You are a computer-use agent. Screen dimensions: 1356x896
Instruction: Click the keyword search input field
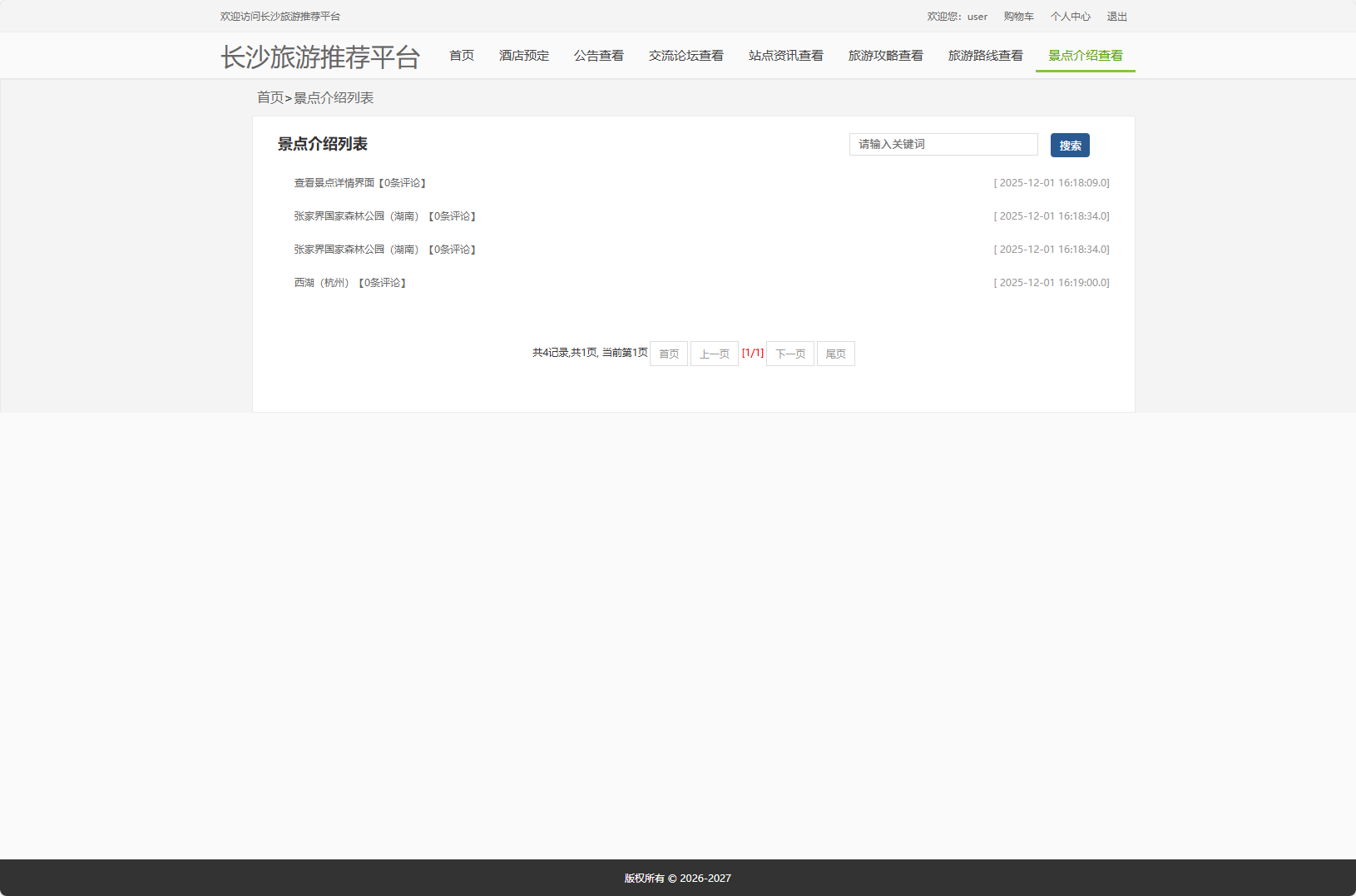coord(943,144)
